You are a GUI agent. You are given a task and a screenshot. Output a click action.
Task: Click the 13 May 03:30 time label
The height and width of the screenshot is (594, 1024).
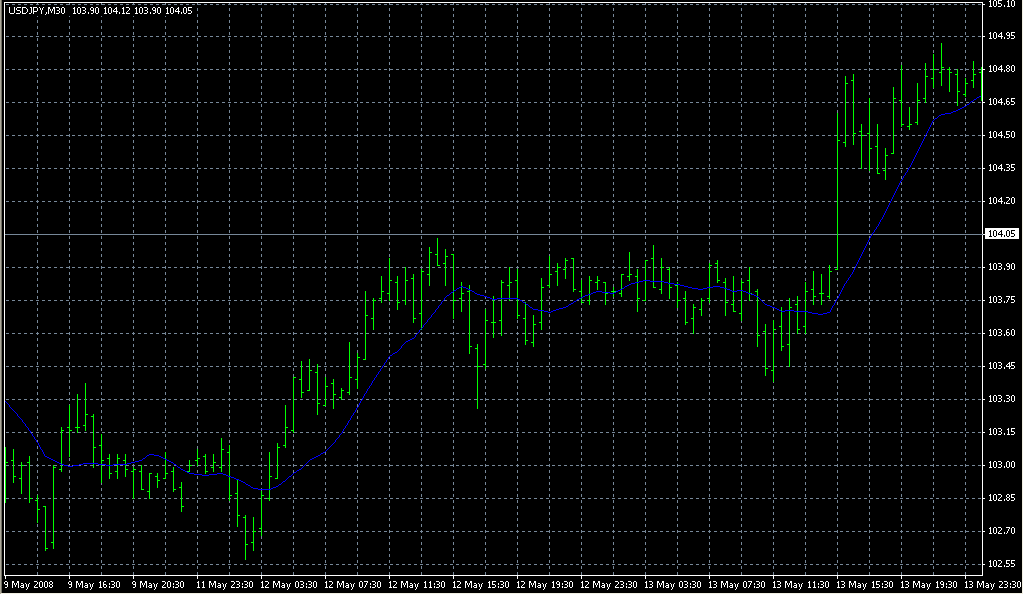[673, 584]
